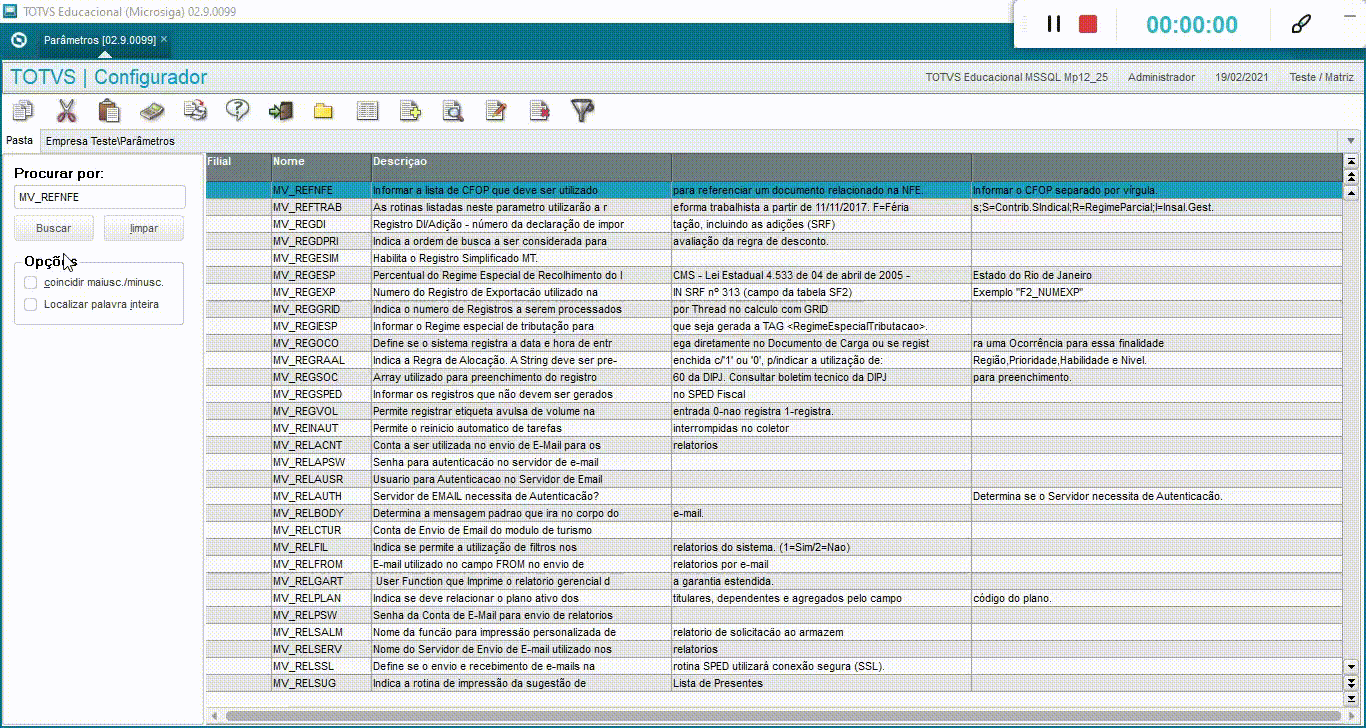Click the edit record pencil icon

(x=496, y=111)
